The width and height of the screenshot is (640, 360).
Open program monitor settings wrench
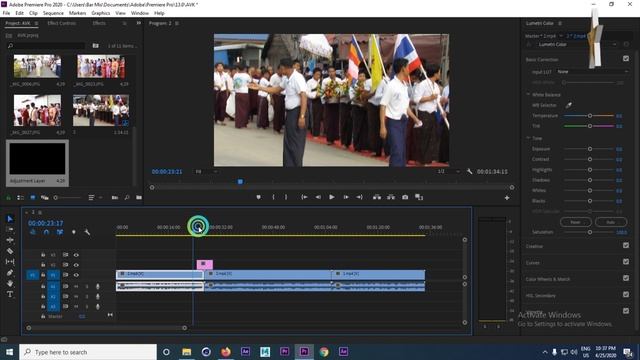(469, 171)
